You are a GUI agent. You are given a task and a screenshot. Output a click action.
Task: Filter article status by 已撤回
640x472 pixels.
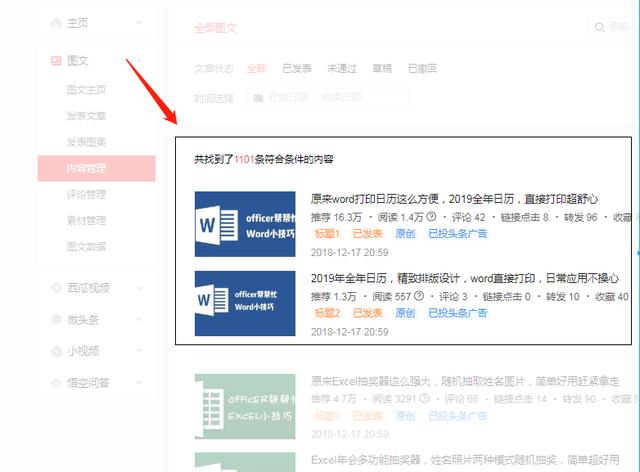click(x=422, y=68)
